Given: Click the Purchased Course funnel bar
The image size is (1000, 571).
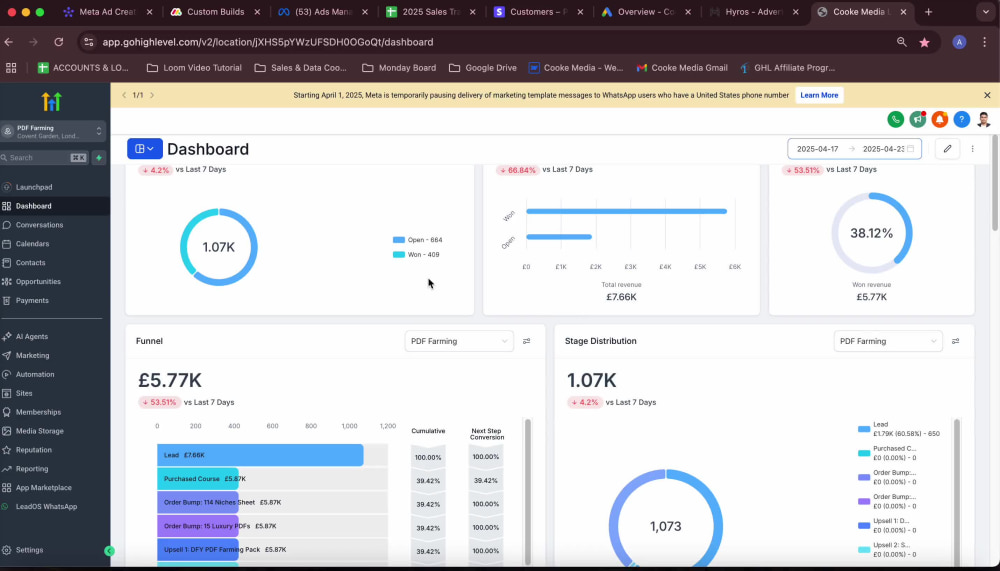Looking at the screenshot, I should [x=198, y=478].
